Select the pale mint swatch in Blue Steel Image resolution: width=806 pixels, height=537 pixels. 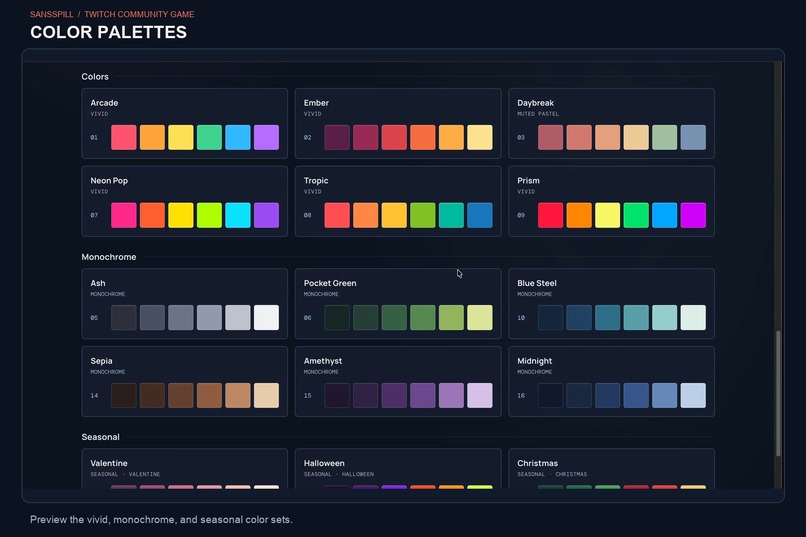693,318
